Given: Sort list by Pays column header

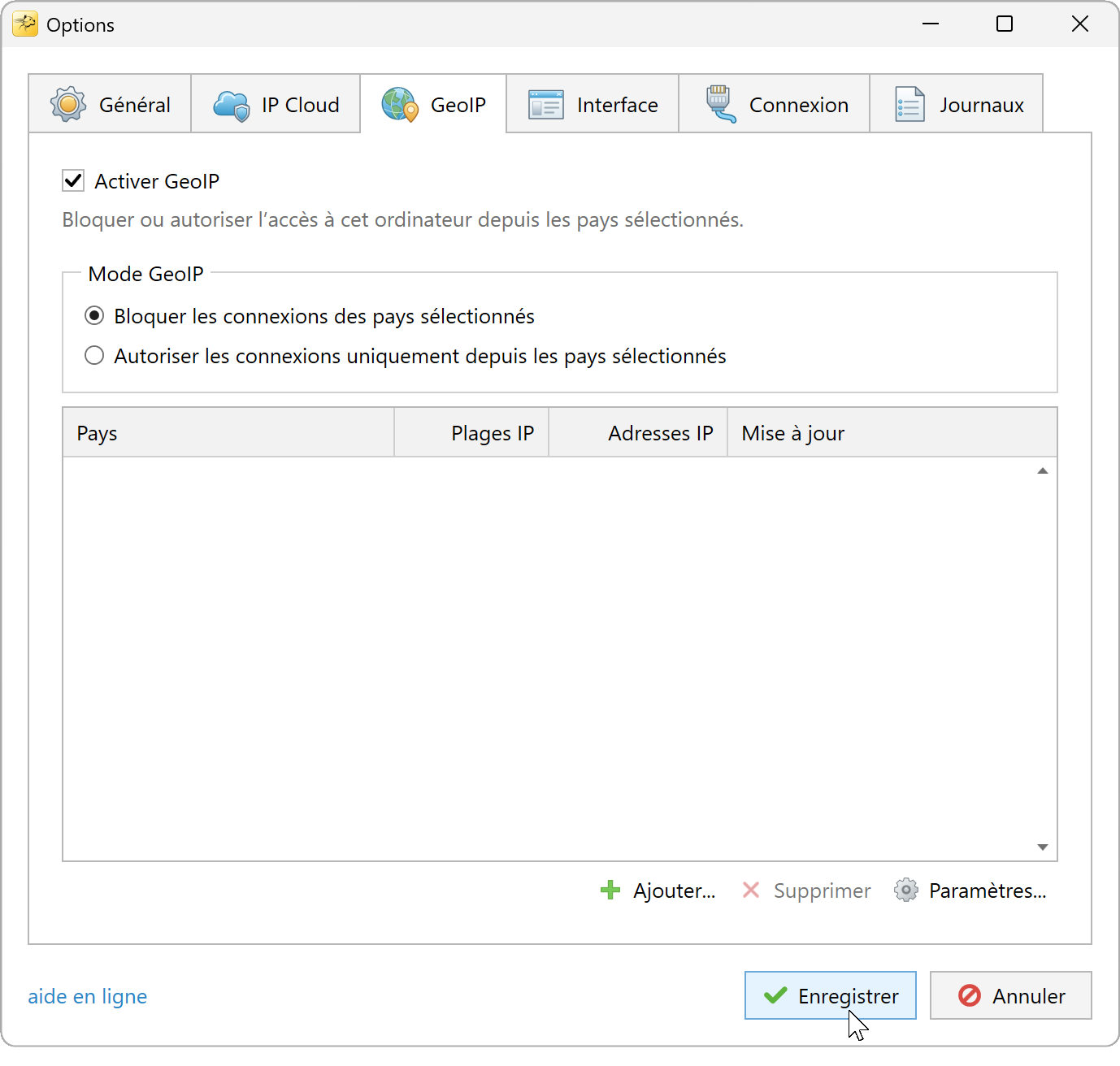Looking at the screenshot, I should click(228, 433).
